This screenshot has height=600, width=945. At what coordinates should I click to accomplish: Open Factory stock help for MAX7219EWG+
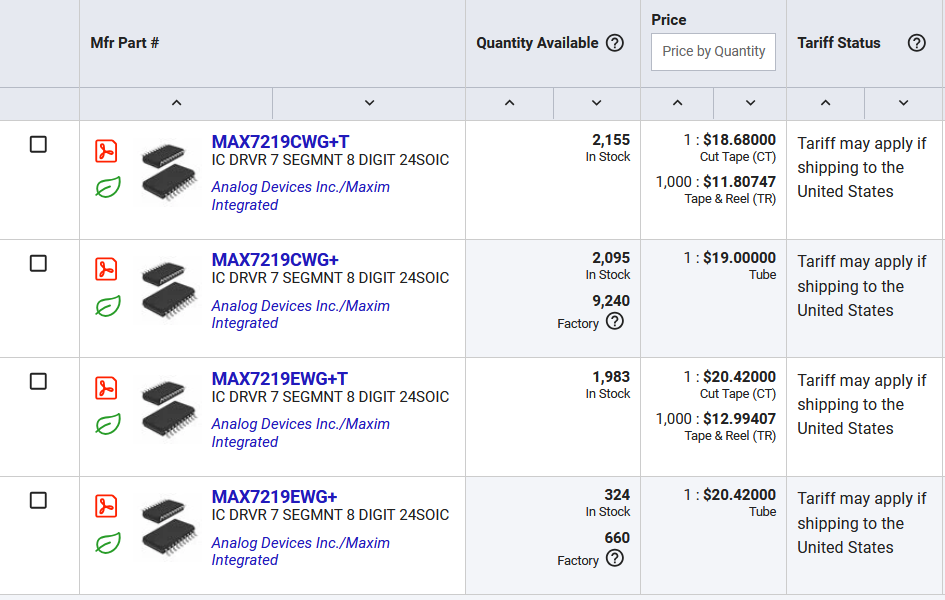tap(615, 558)
